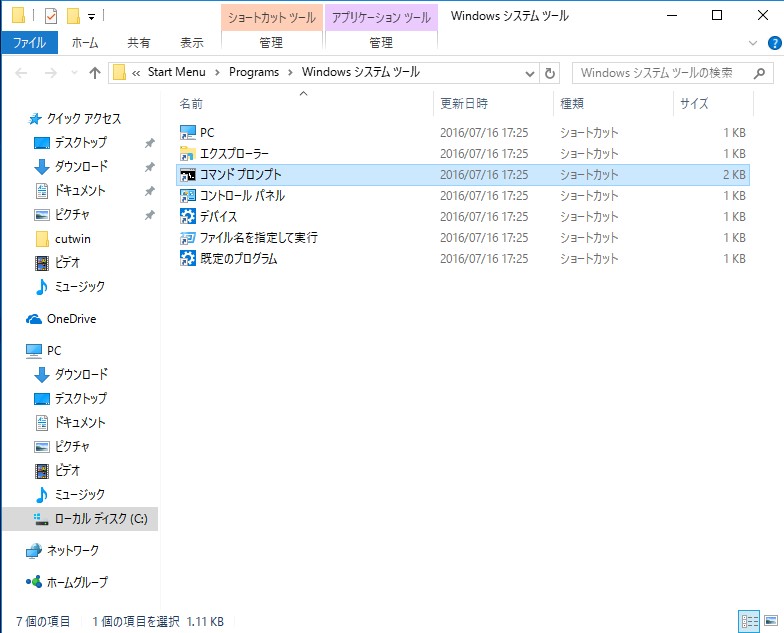Select ローカル ディスク (C:) in sidebar

pos(80,518)
